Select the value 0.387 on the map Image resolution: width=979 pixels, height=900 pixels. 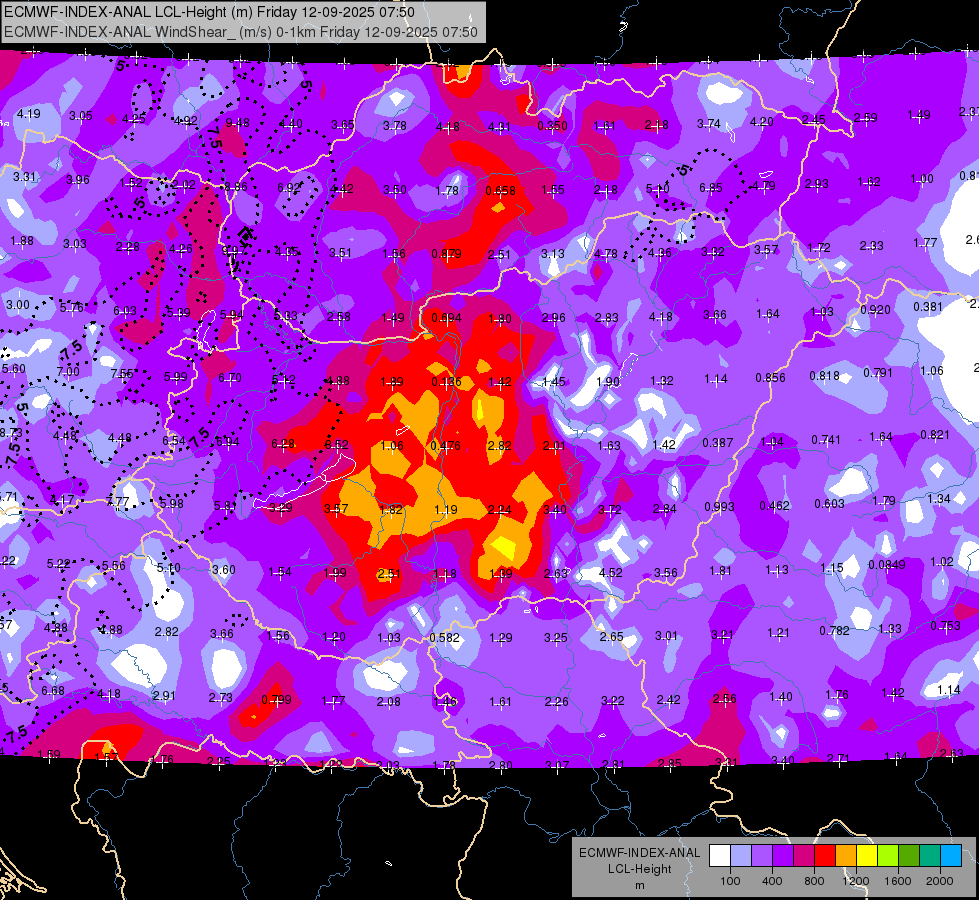pos(717,443)
